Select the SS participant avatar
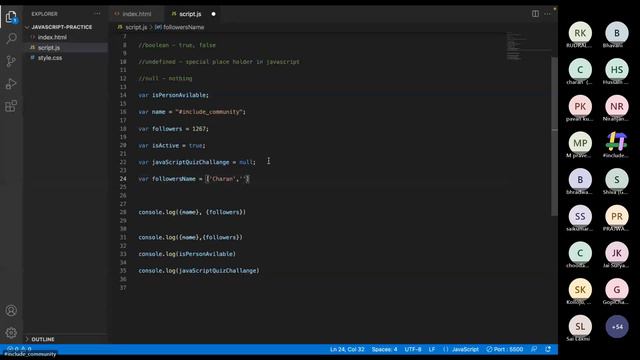 tap(580, 216)
